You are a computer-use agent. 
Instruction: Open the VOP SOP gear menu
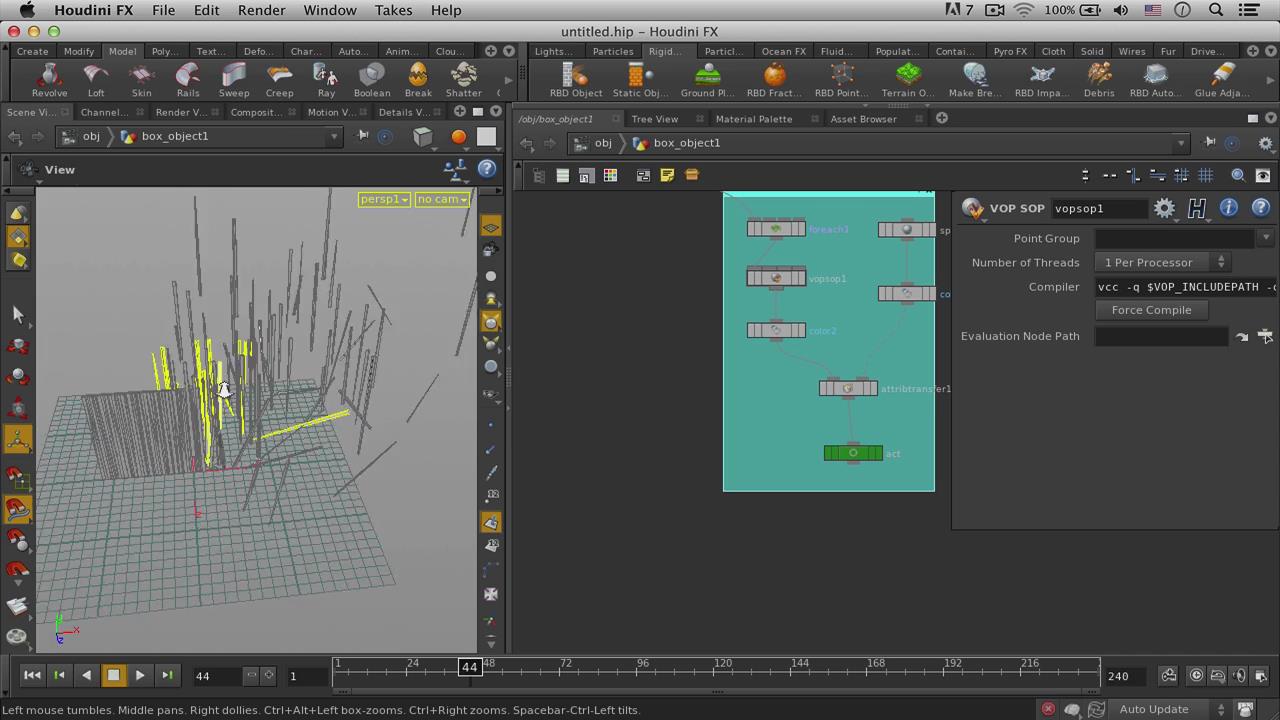tap(1164, 208)
